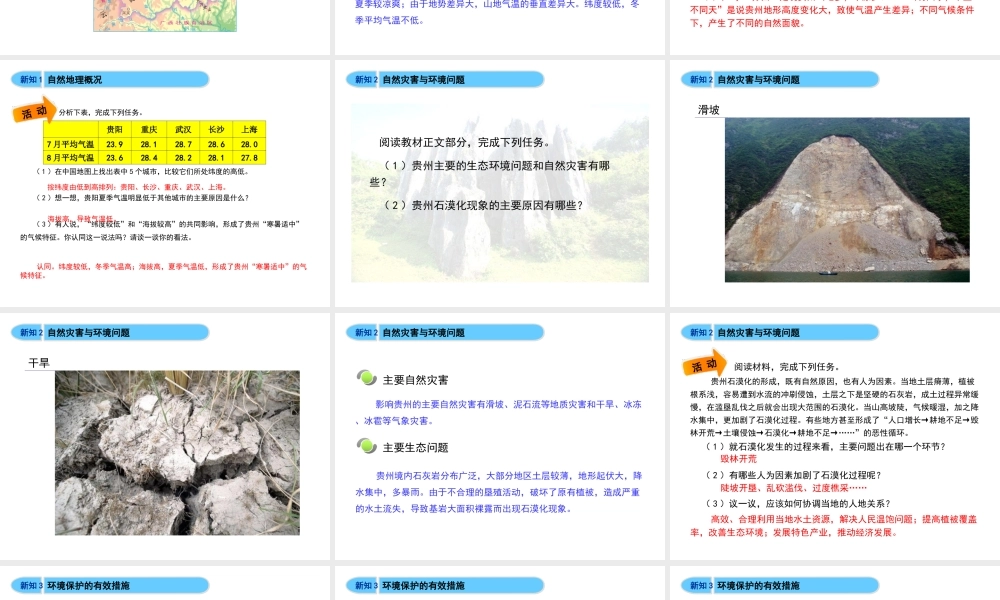Viewport: 1000px width, 600px height.
Task: Click the red answer 毁林开荒
Action: (739, 459)
